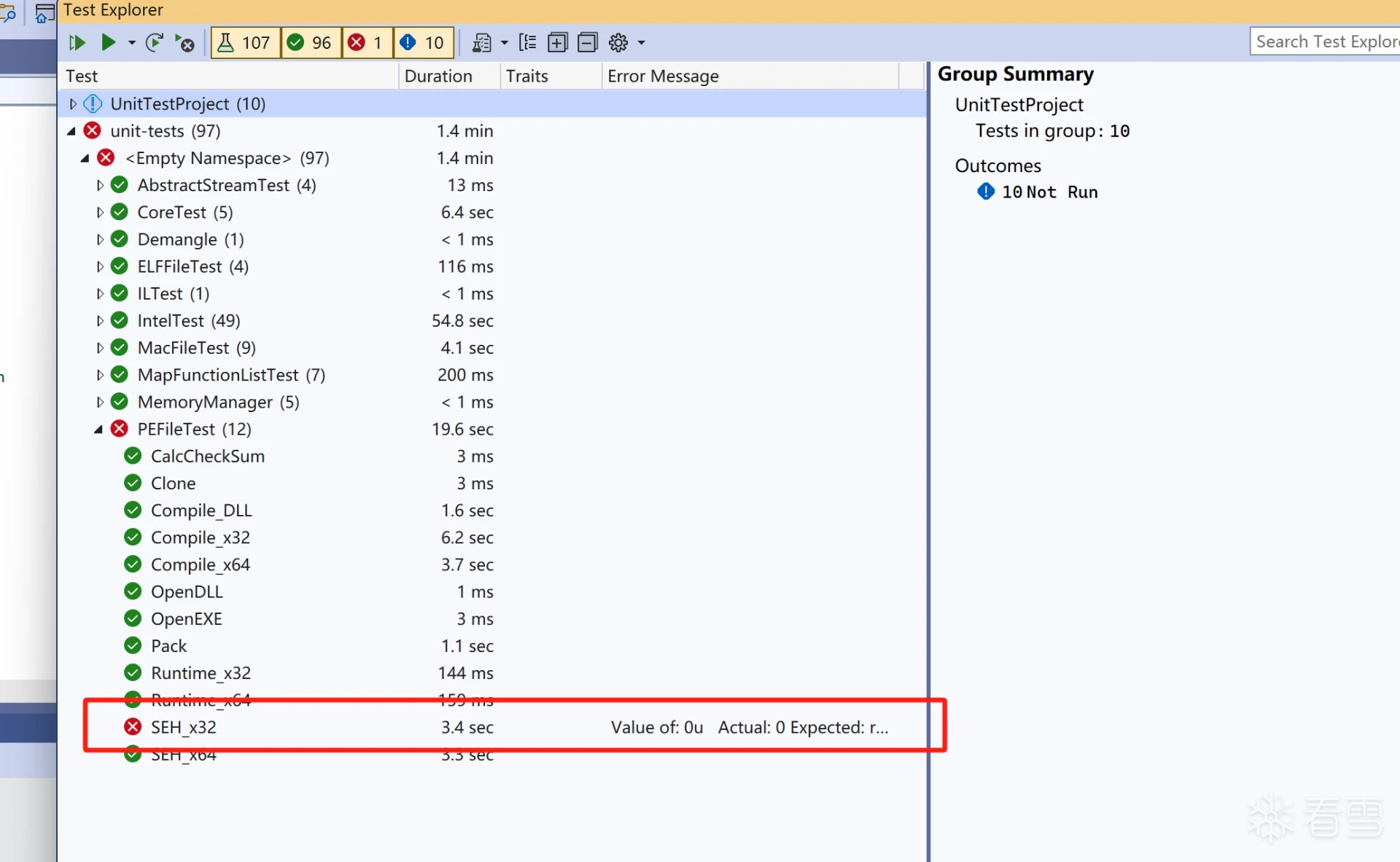Screen dimensions: 1400x862
Task: Collapse the PEFileTest (12) group
Action: pos(98,429)
